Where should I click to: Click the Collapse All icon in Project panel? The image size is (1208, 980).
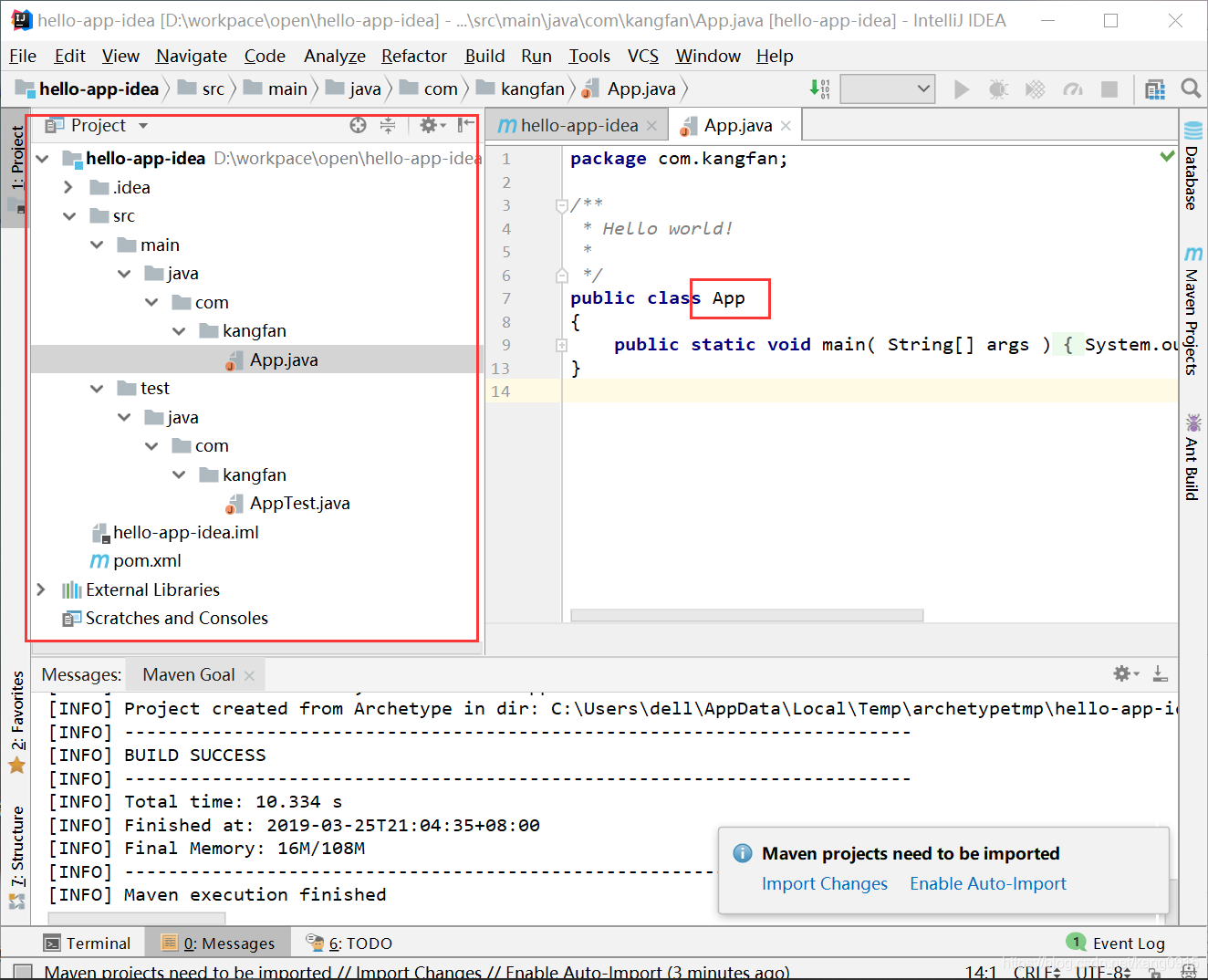[388, 125]
